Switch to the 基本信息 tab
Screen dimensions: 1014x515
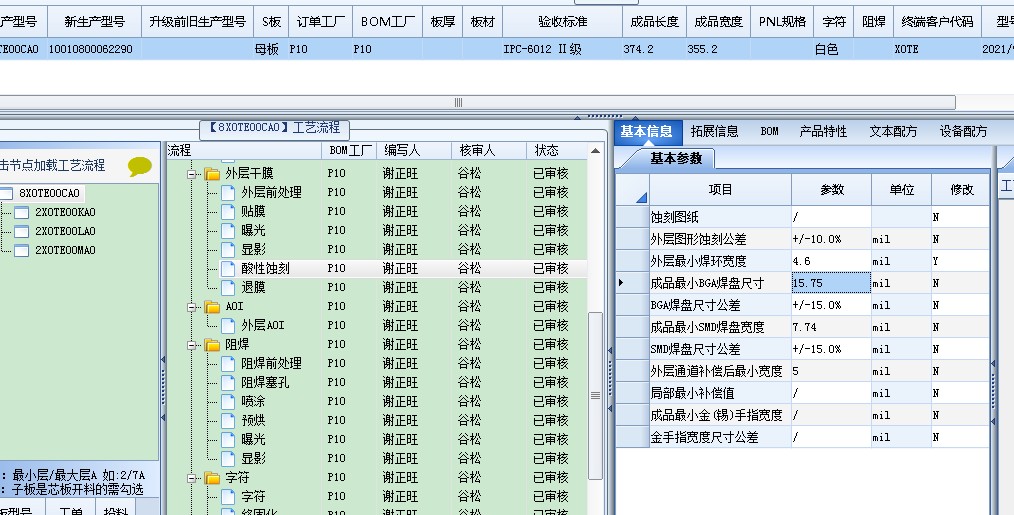[x=646, y=131]
